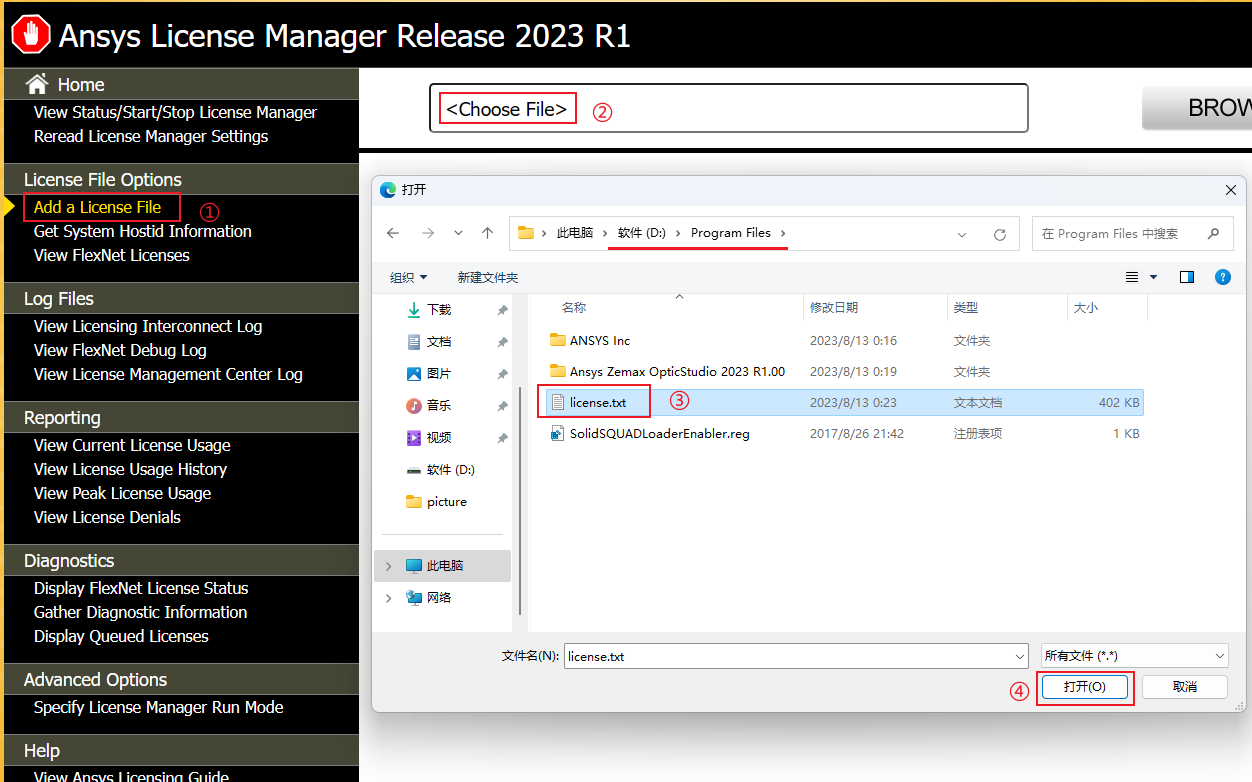Select 软件 (D:) drive in navigation pane
The height and width of the screenshot is (782, 1252).
[441, 470]
